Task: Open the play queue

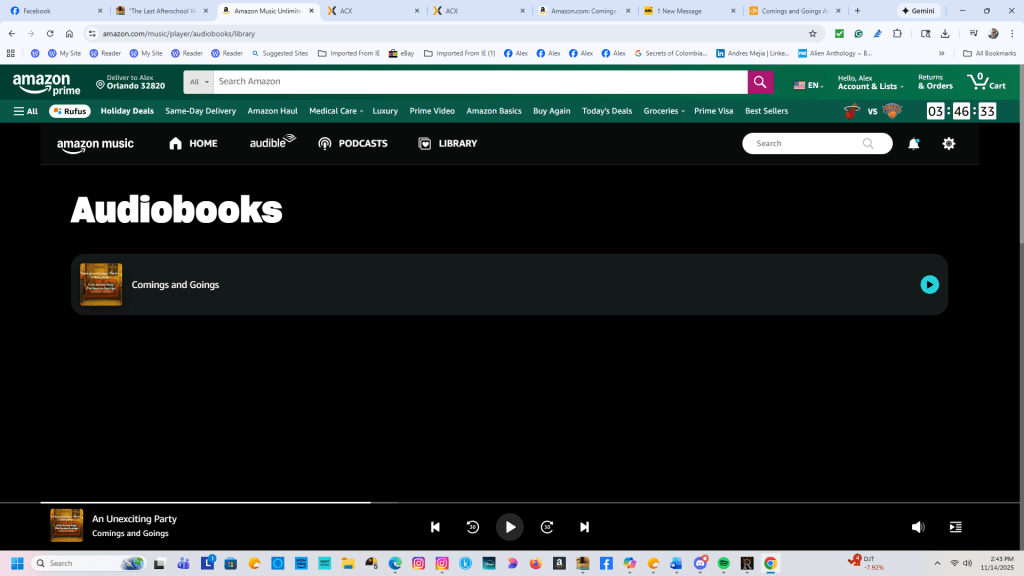Action: [x=955, y=527]
